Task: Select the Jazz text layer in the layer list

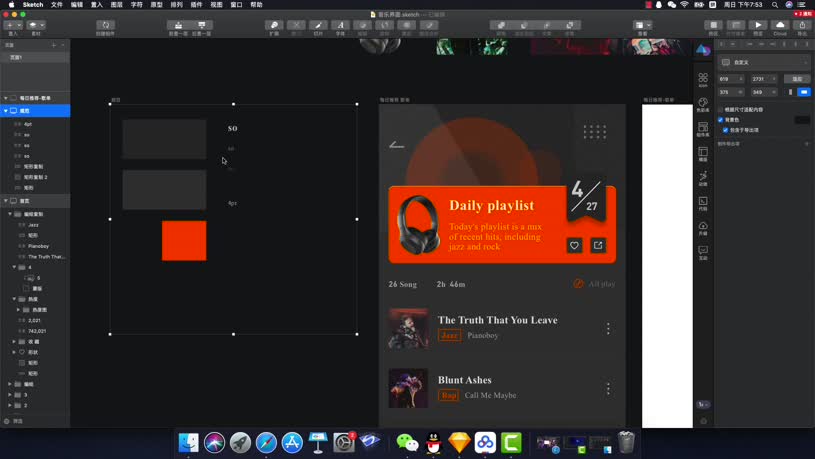Action: (35, 225)
